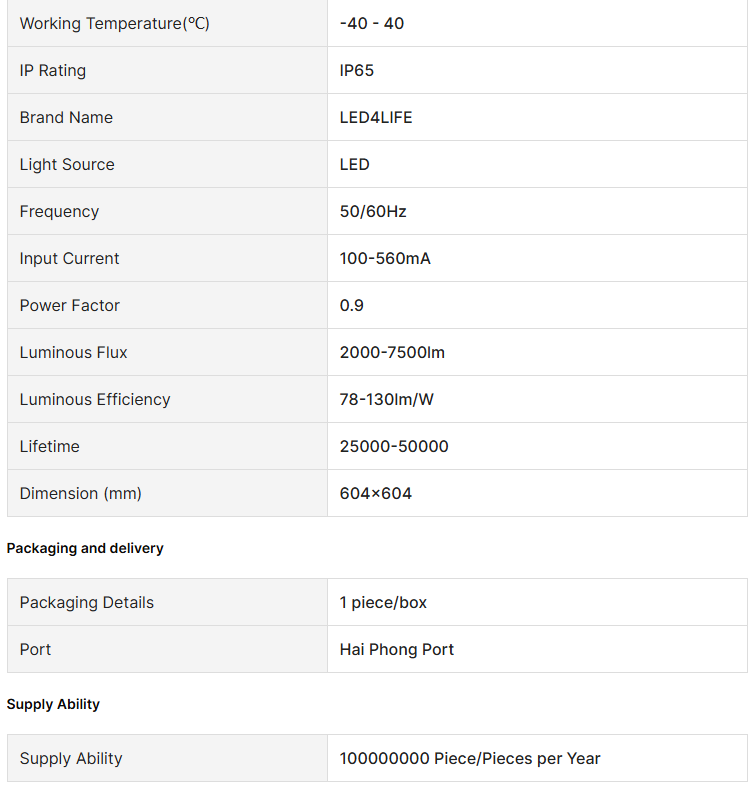Click the Supply Ability section heading
This screenshot has width=755, height=790.
click(x=53, y=704)
